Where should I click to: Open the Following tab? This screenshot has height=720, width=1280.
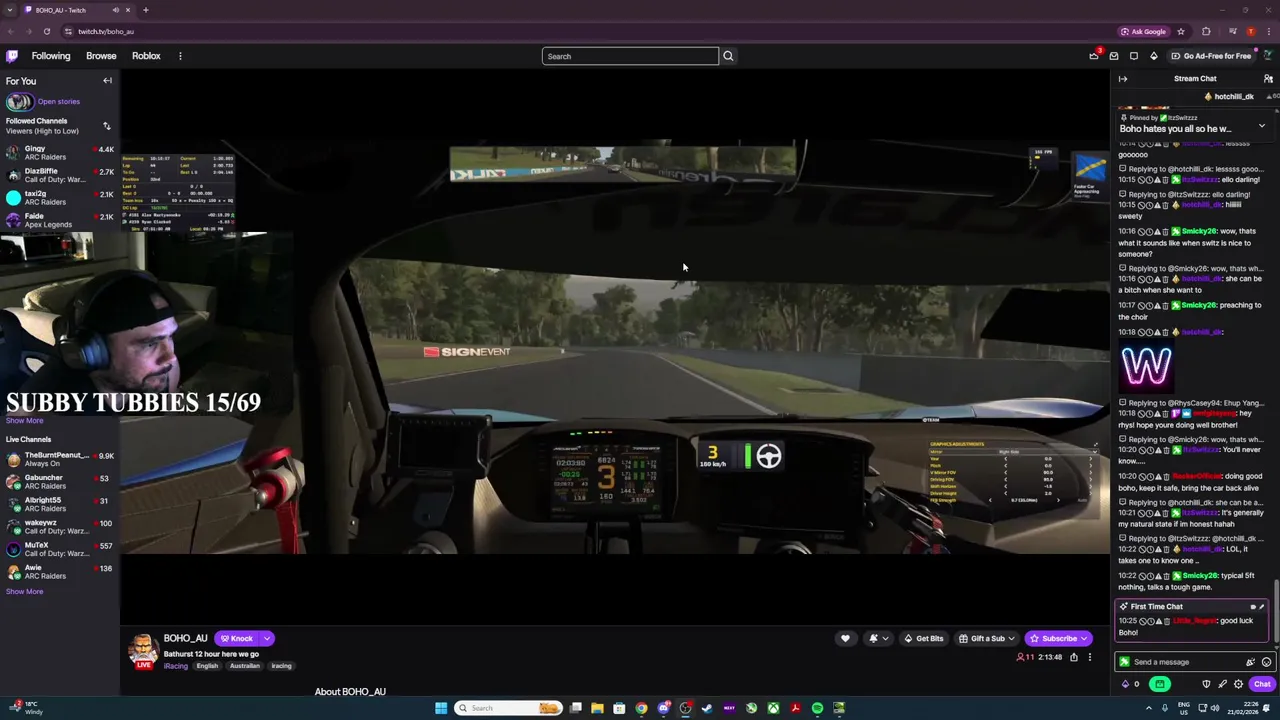(51, 56)
